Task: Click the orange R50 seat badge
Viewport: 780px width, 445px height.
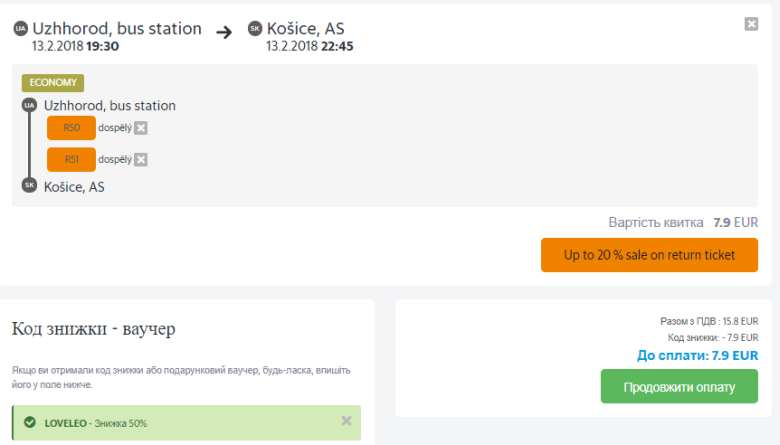Action: point(71,128)
